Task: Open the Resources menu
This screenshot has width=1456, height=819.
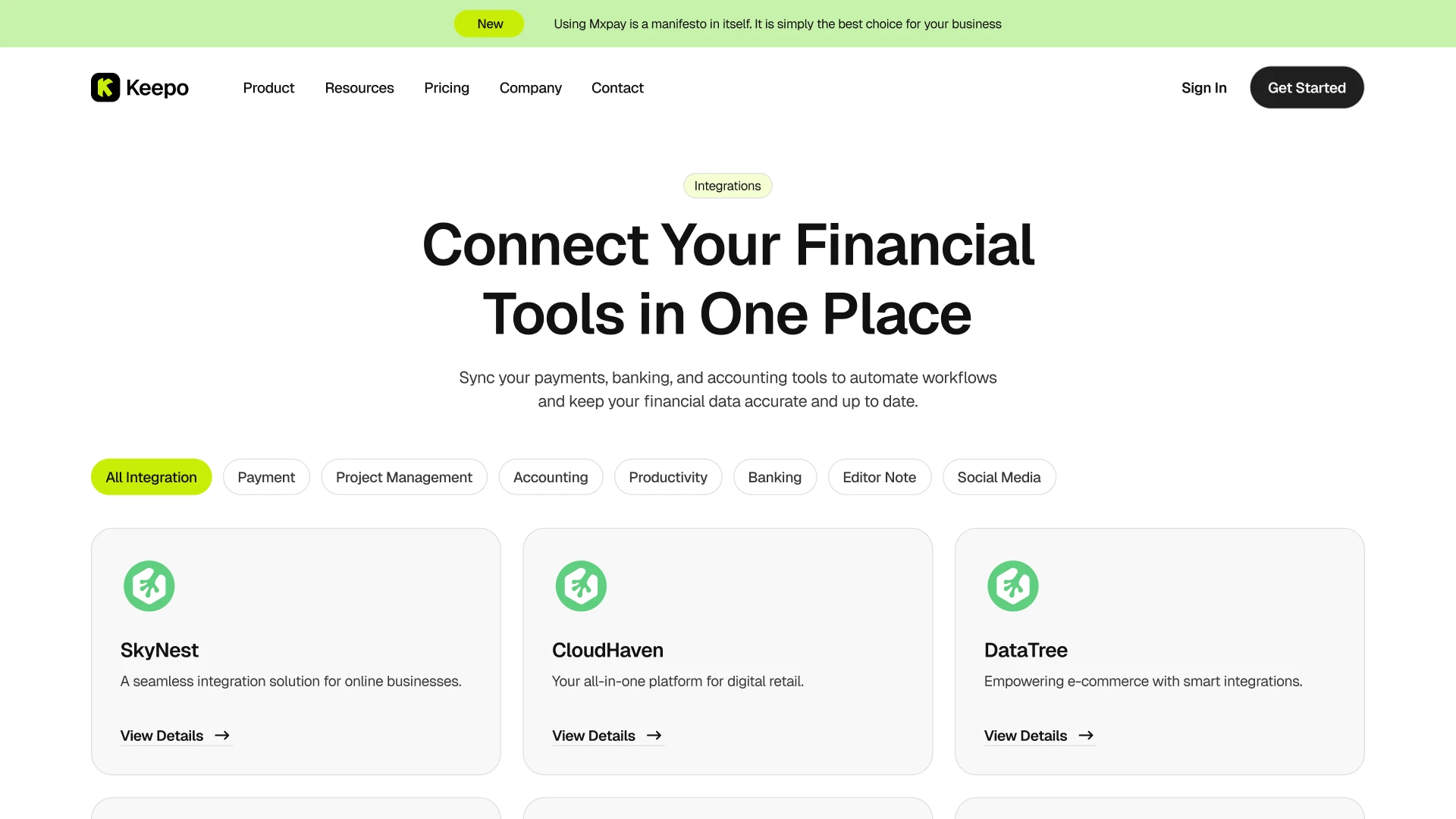Action: coord(359,88)
